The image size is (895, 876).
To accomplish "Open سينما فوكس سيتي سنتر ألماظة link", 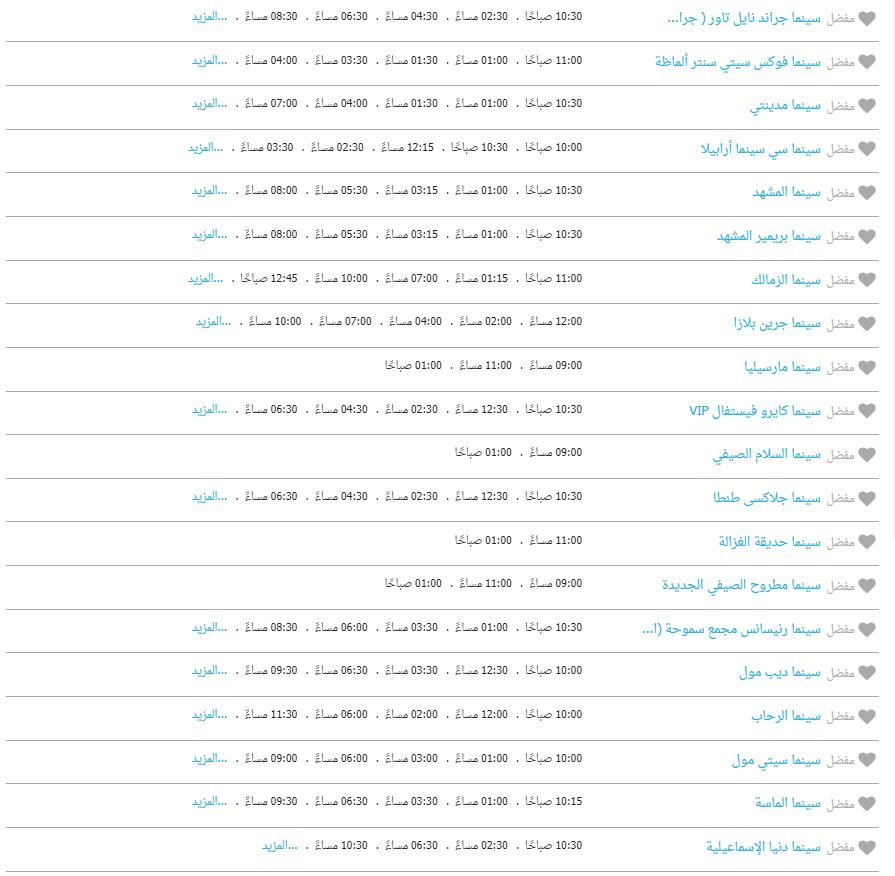I will pos(737,62).
